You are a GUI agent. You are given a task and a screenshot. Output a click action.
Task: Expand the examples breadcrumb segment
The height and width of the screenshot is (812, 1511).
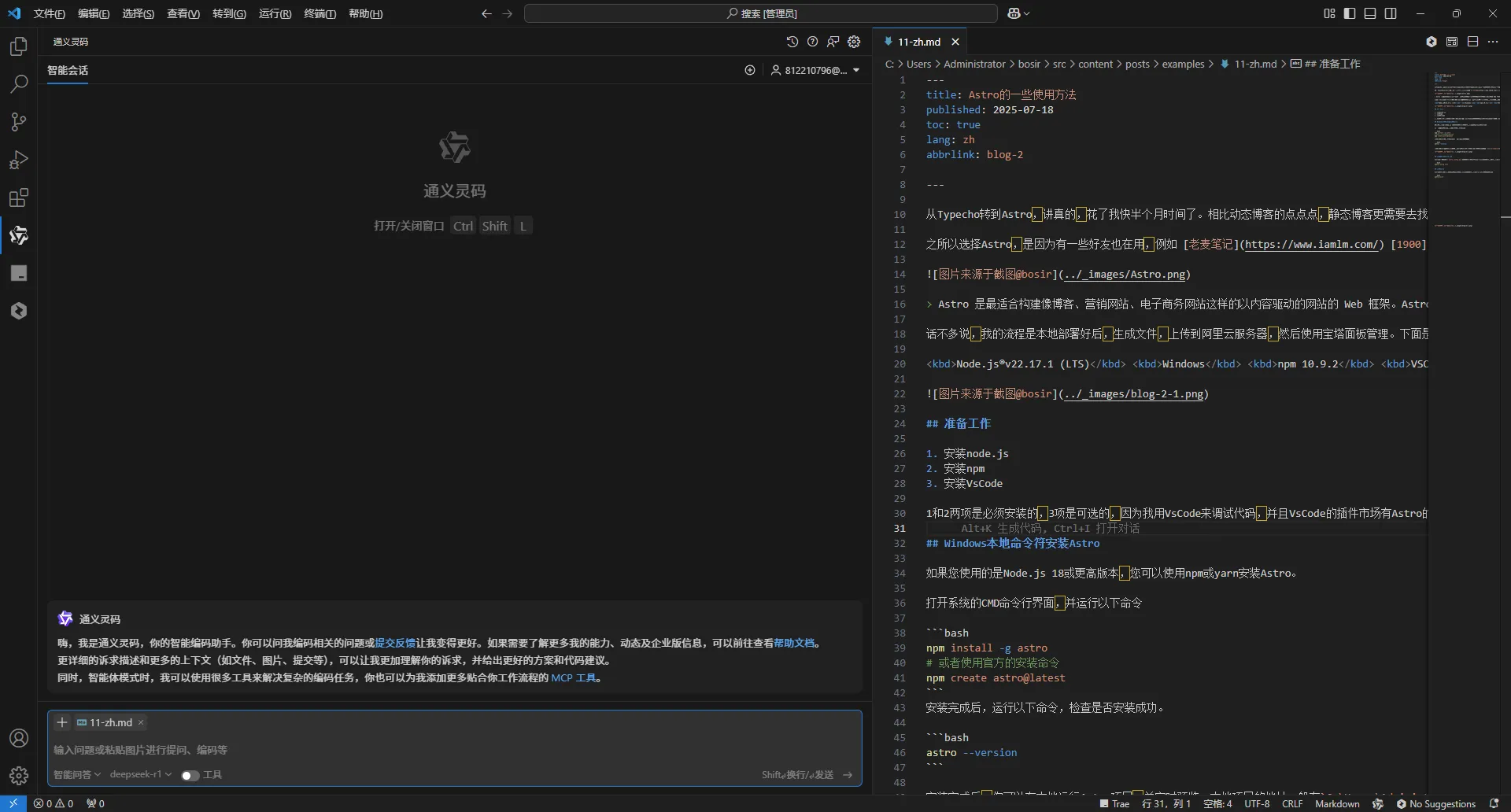[1183, 64]
